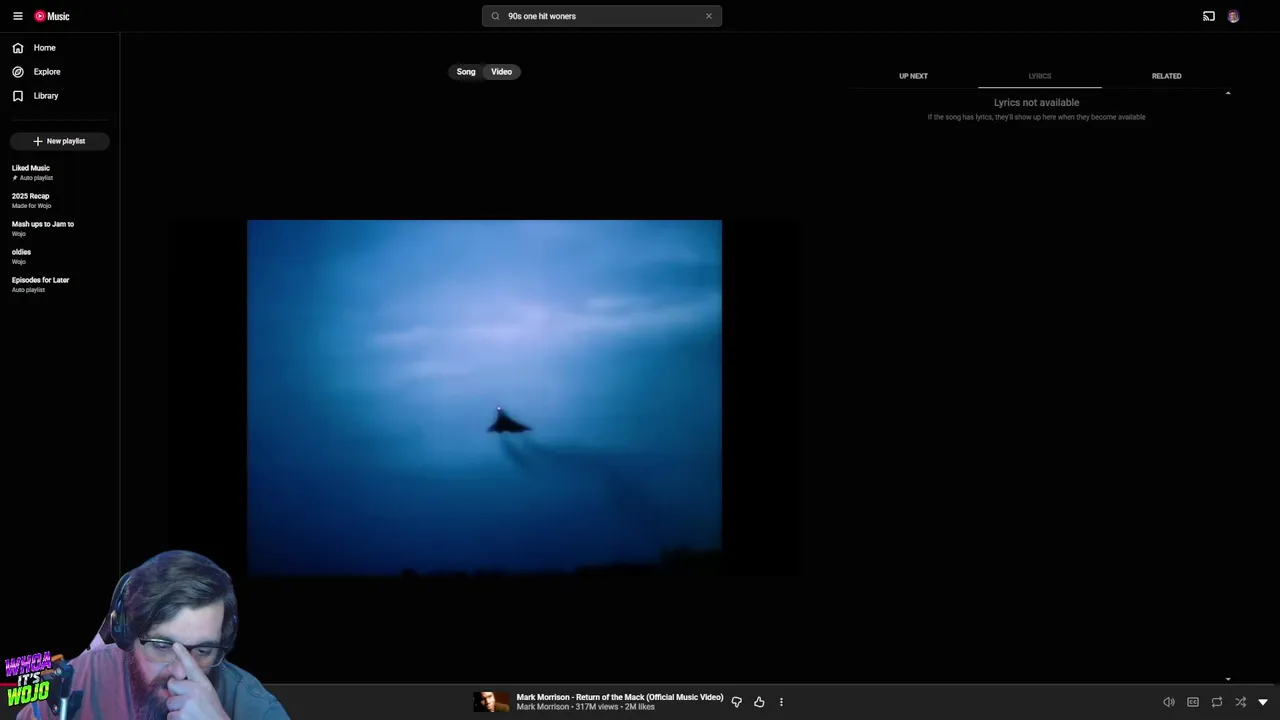Open the hamburger guide menu

tap(17, 16)
